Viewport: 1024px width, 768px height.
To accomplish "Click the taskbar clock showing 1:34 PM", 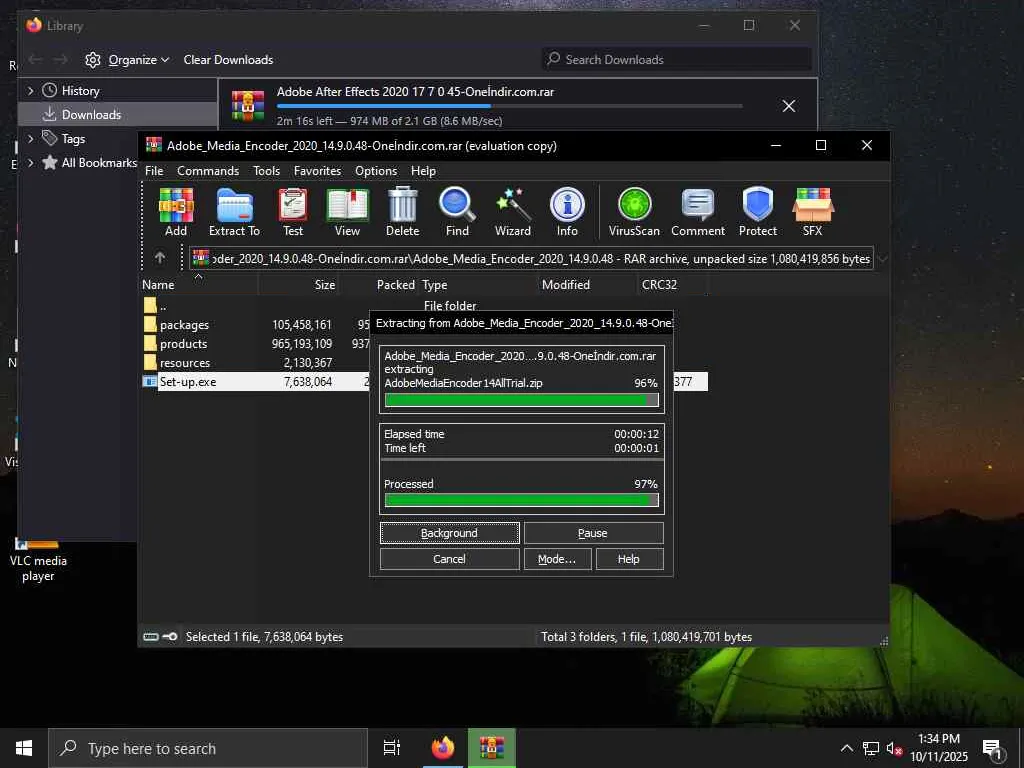I will pyautogui.click(x=938, y=748).
